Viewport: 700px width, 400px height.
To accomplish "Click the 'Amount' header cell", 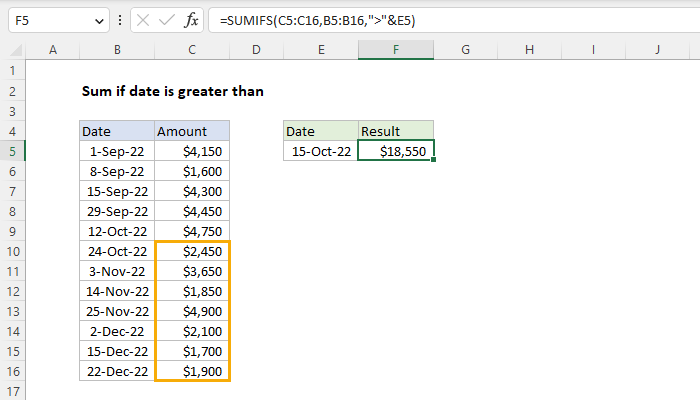I will click(x=192, y=131).
